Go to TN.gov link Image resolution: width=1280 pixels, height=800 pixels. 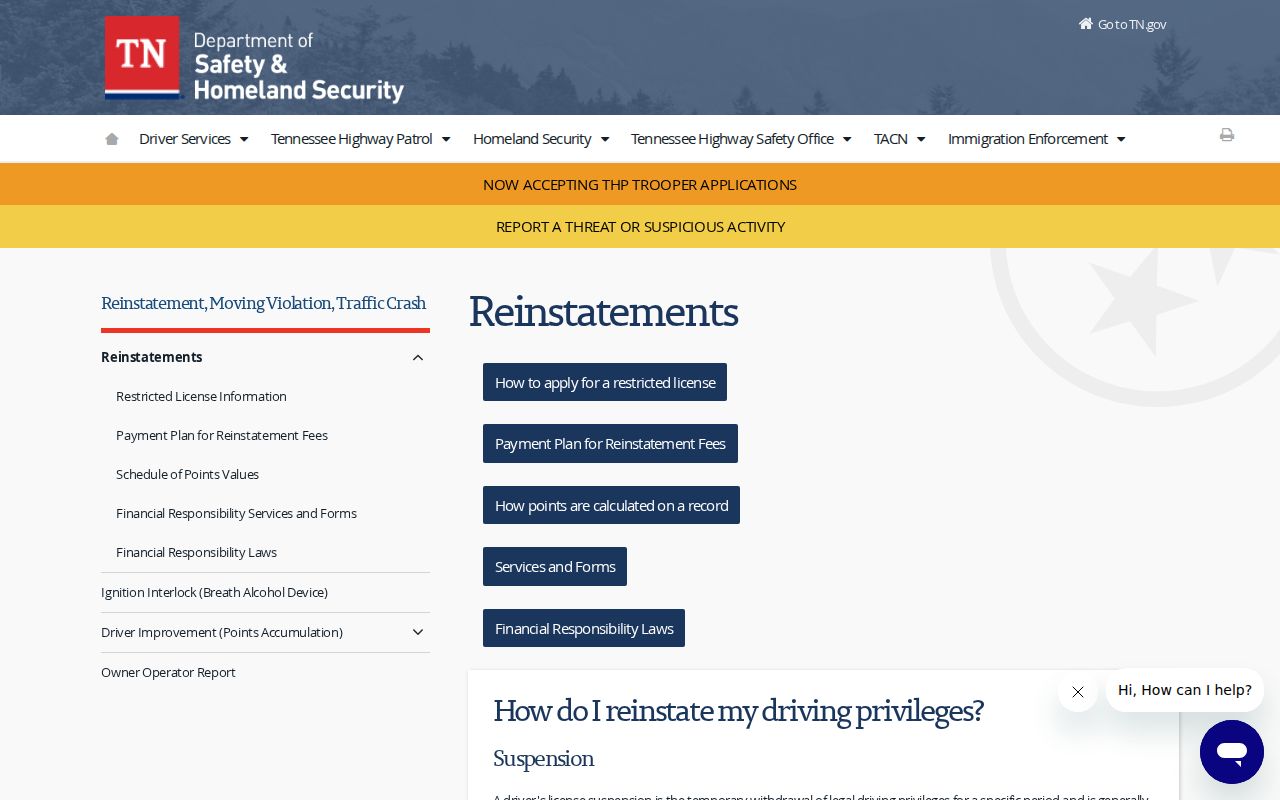coord(1122,24)
